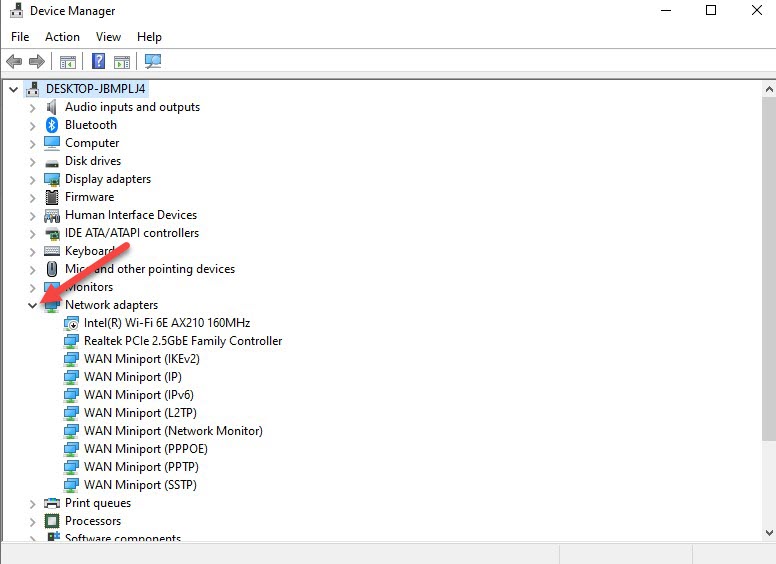Image resolution: width=776 pixels, height=564 pixels.
Task: Select WAN Miniport (IP) entry
Action: (133, 377)
